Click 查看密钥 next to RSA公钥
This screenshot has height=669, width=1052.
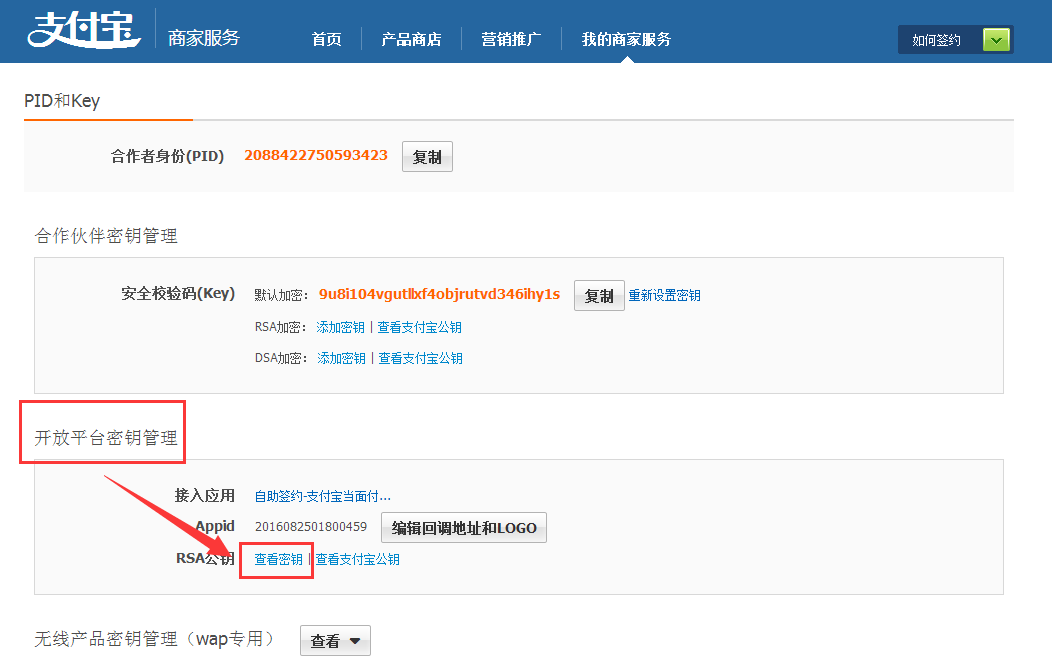tap(278, 560)
